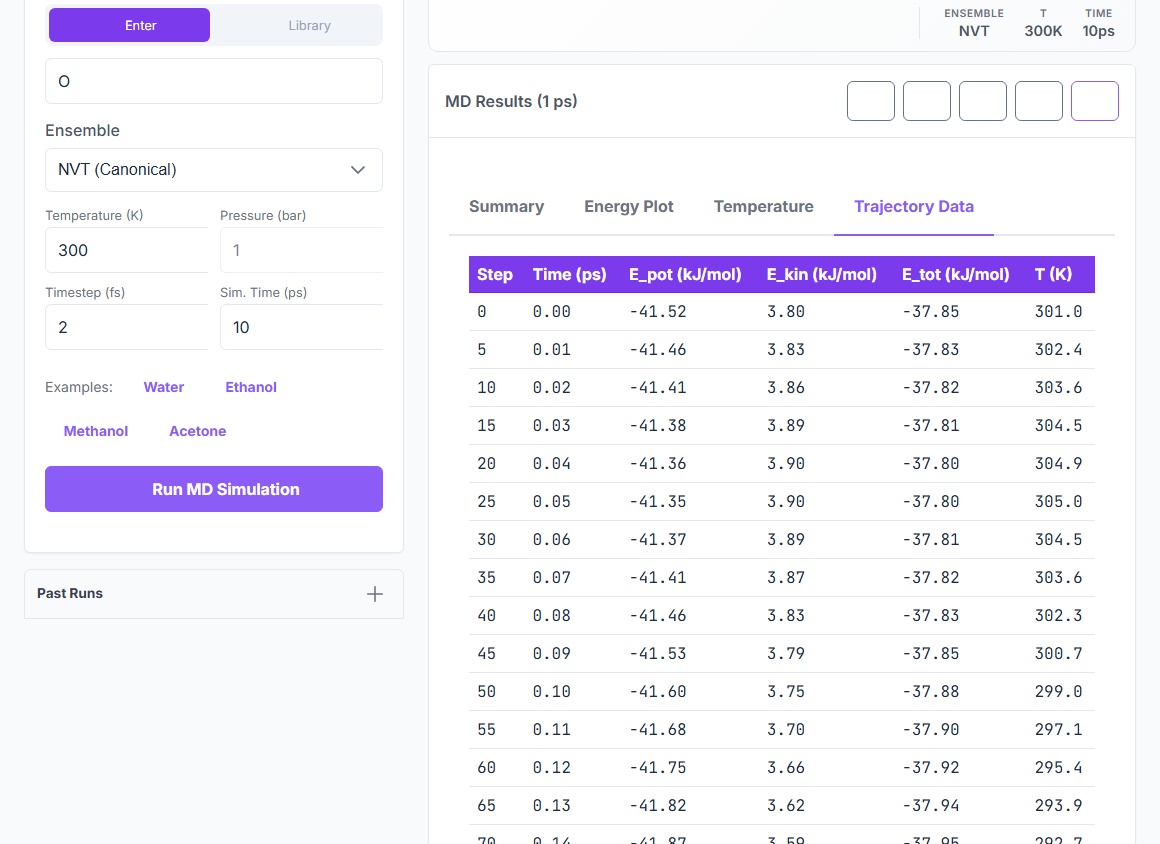Select the temperature value 301.0
Image resolution: width=1160 pixels, height=844 pixels.
[x=1058, y=311]
